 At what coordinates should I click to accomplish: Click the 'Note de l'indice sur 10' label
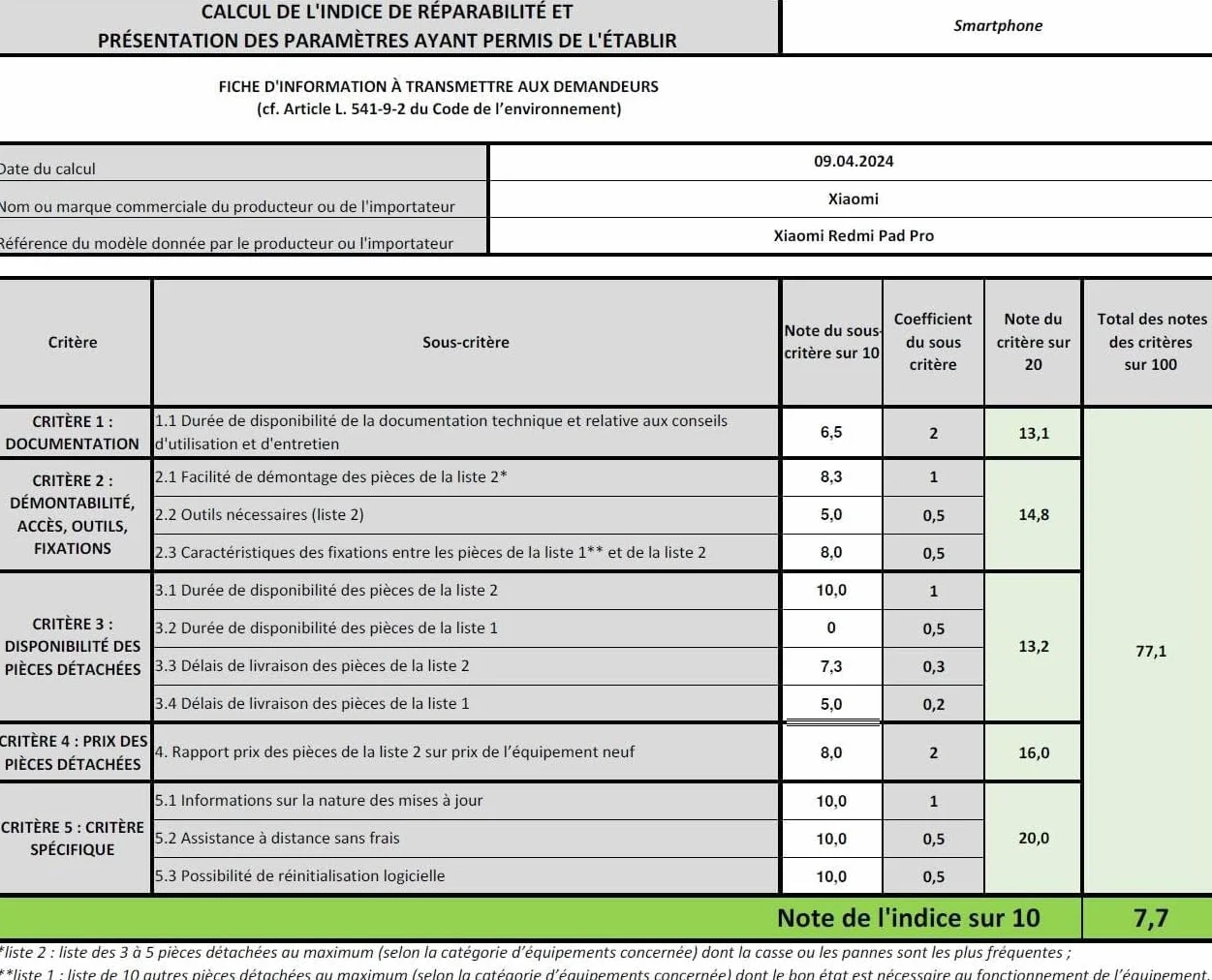coord(908,918)
